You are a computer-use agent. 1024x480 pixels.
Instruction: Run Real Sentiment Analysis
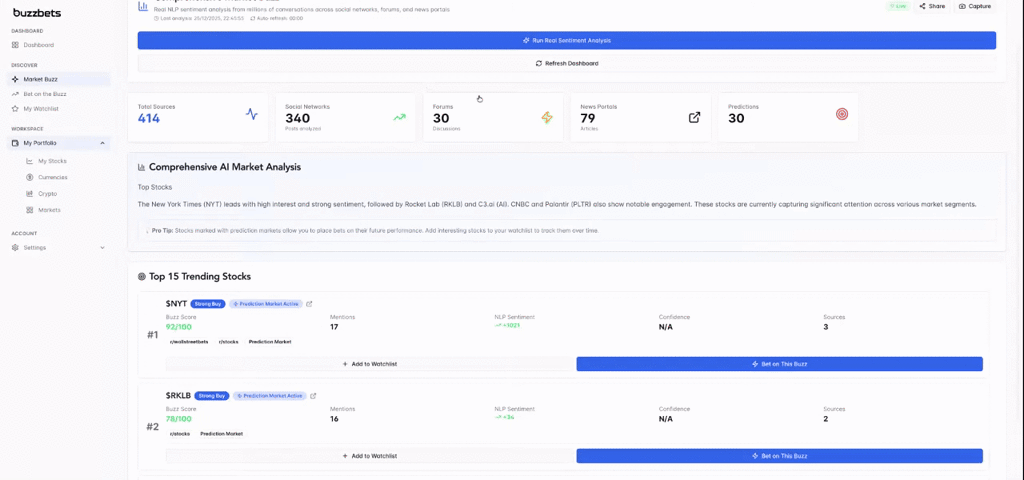(x=566, y=40)
